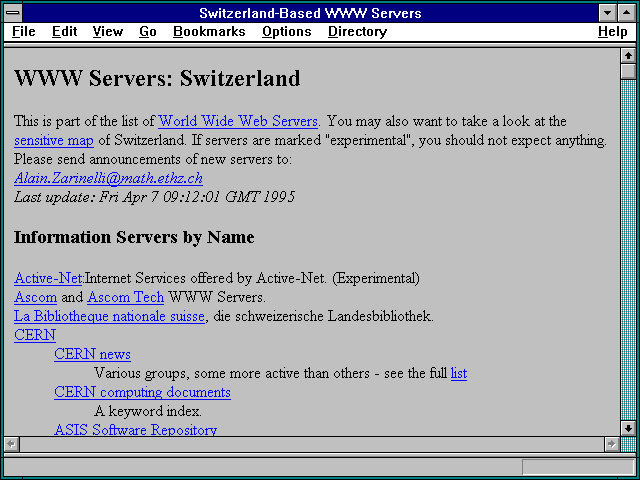Screen dimensions: 640x480
Task: Click the minimize arrow in title bar
Action: [x=607, y=13]
